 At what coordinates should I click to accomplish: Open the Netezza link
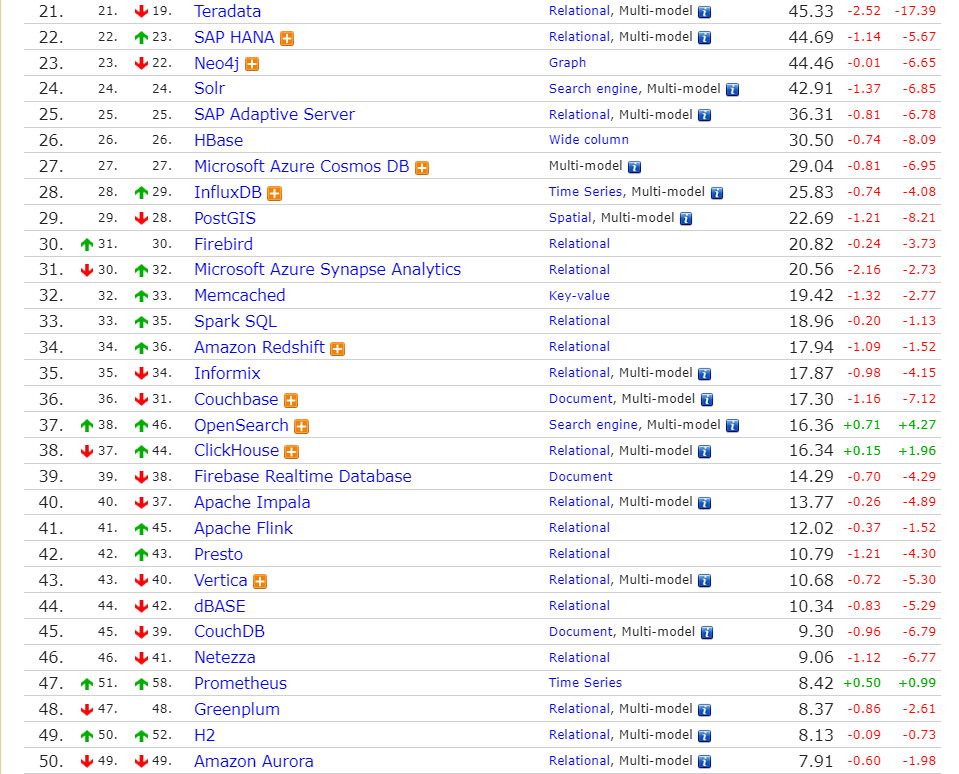[224, 657]
